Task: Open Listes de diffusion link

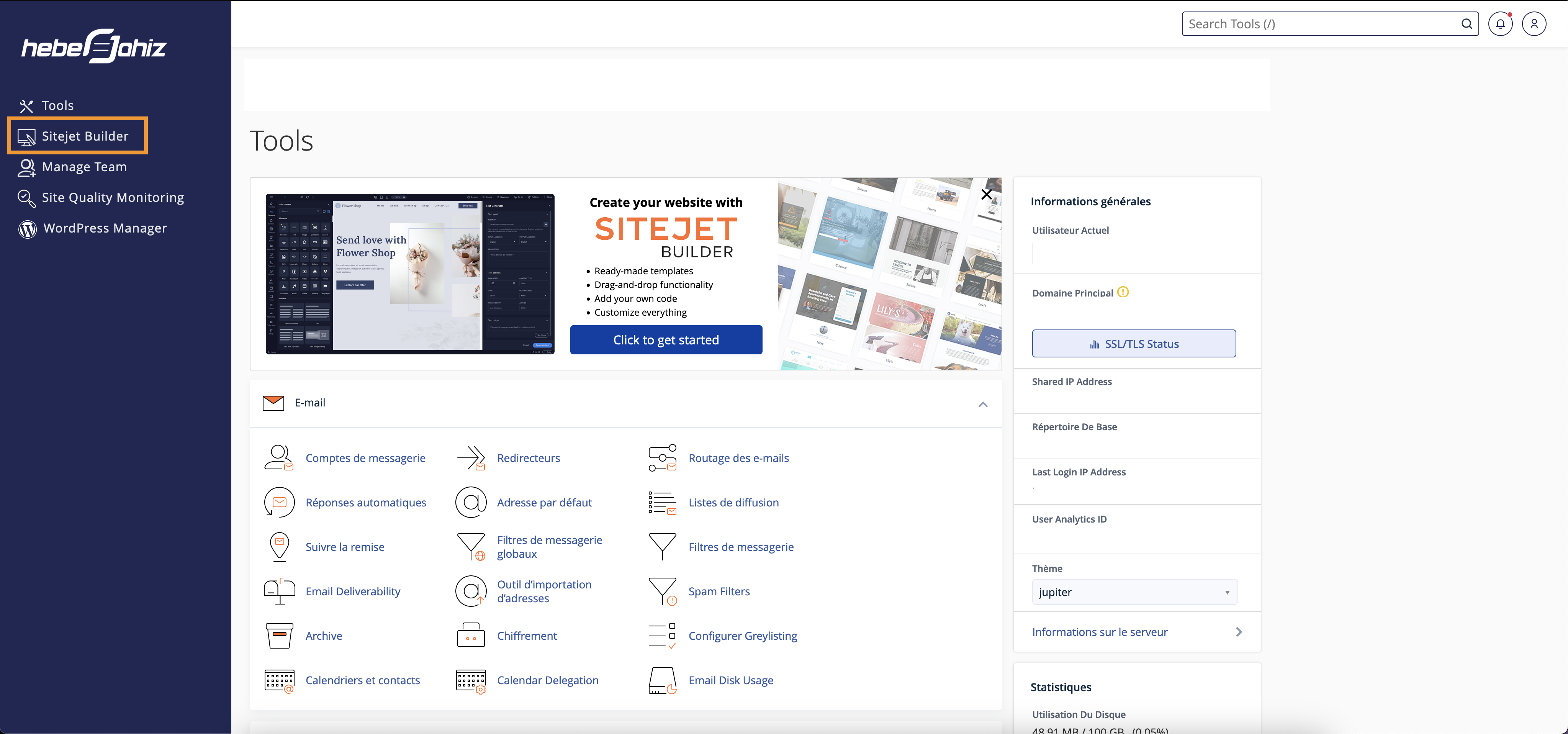Action: 733,502
